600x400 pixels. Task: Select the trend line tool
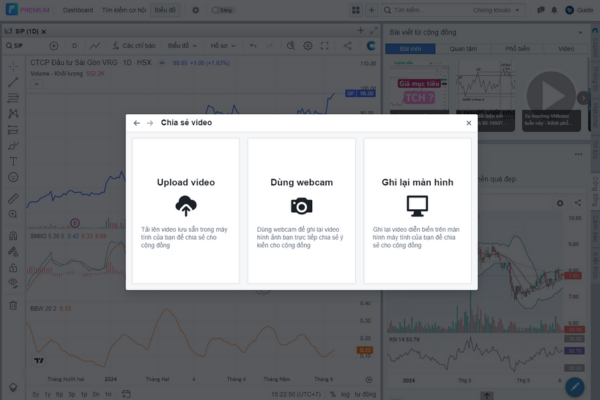13,82
